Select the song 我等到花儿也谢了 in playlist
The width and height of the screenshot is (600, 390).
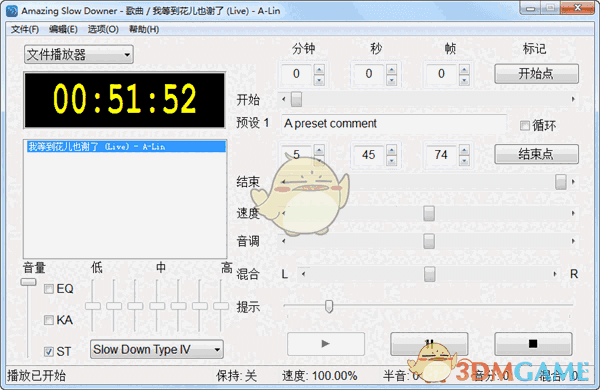tap(126, 147)
